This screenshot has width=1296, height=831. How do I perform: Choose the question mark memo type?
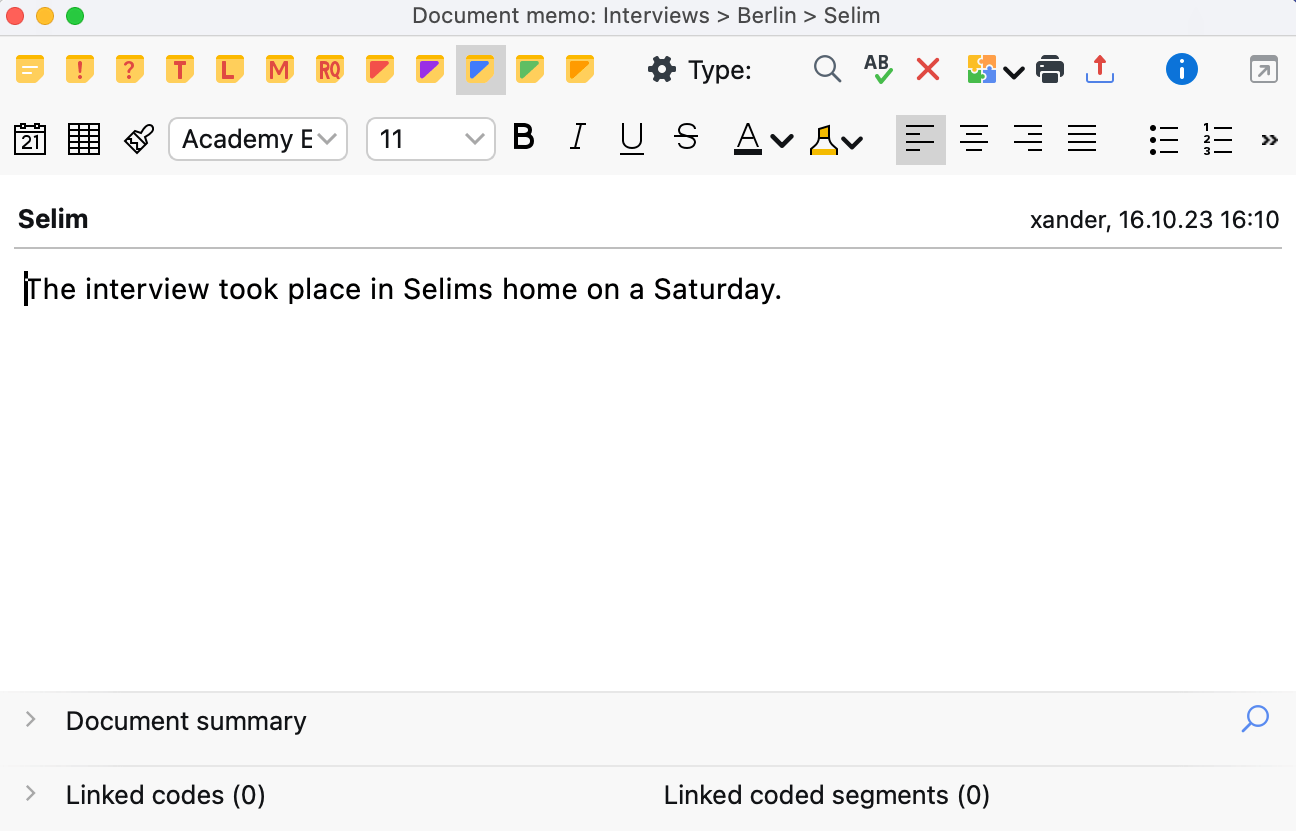[x=130, y=70]
